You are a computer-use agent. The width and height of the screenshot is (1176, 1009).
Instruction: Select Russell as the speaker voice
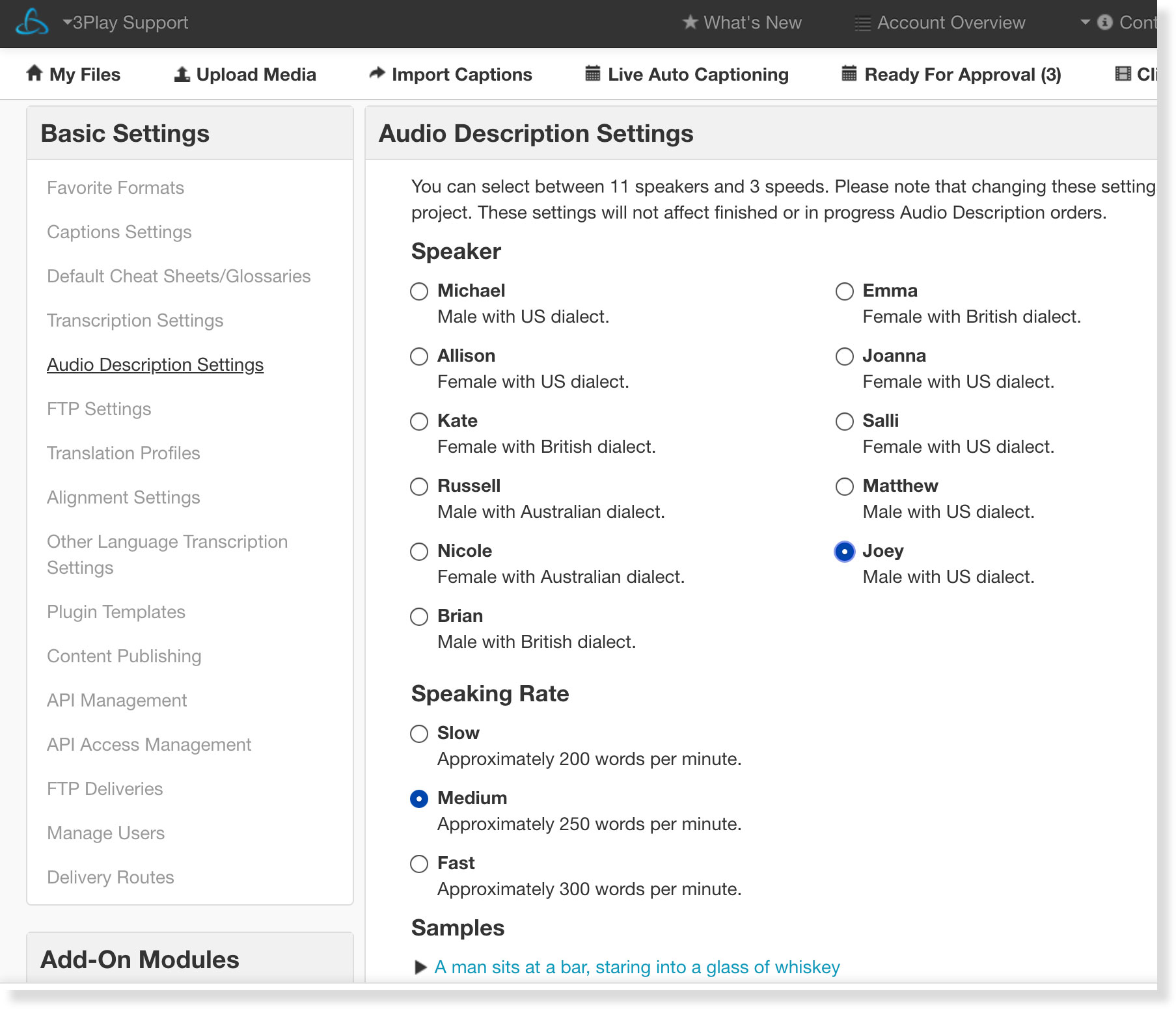[x=419, y=486]
